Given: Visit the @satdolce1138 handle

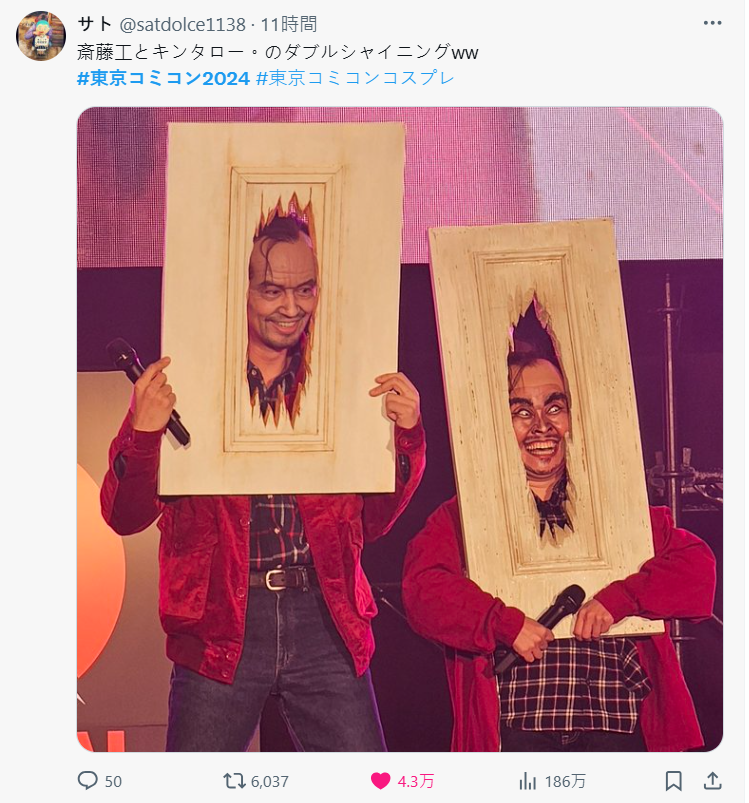Looking at the screenshot, I should click(182, 25).
